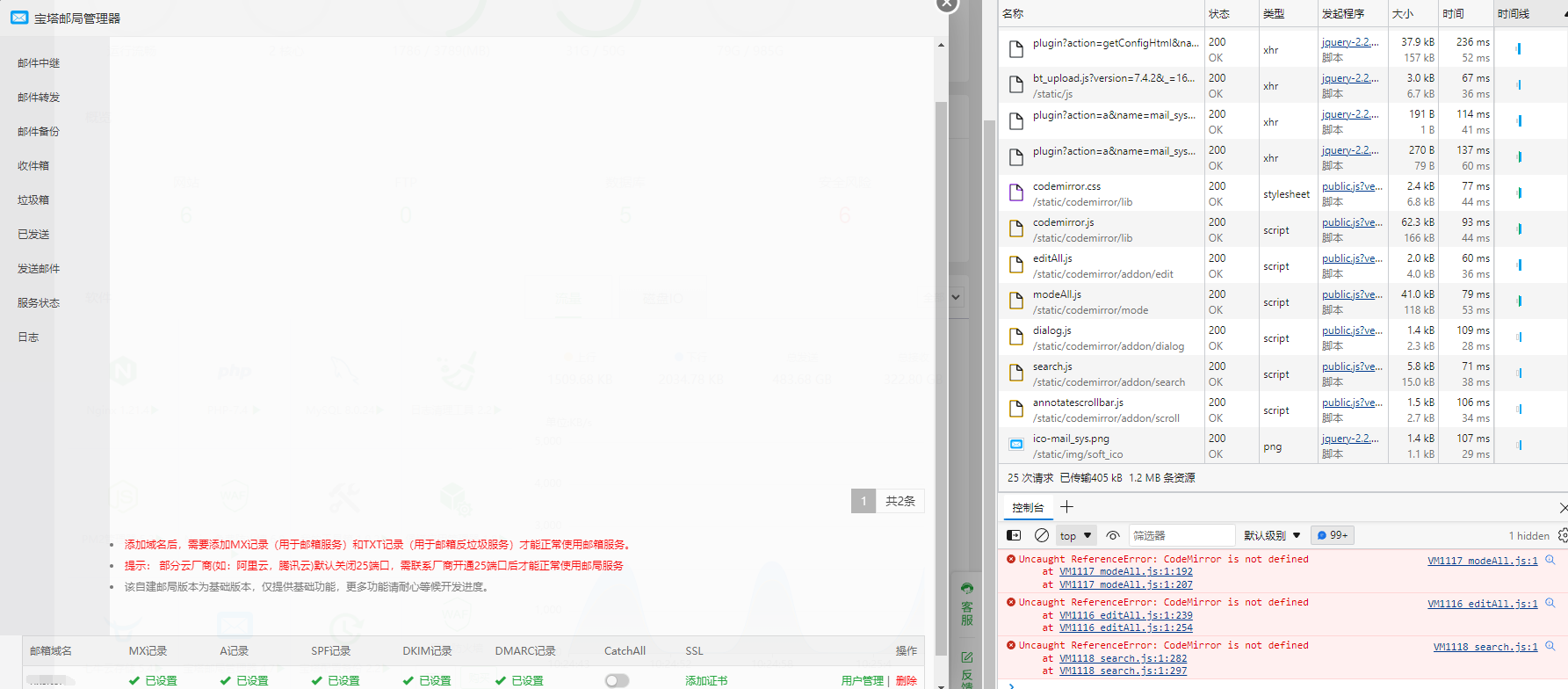Select the plugin?action=getConfigHtml request
This screenshot has width=1568, height=689.
[x=1283, y=49]
